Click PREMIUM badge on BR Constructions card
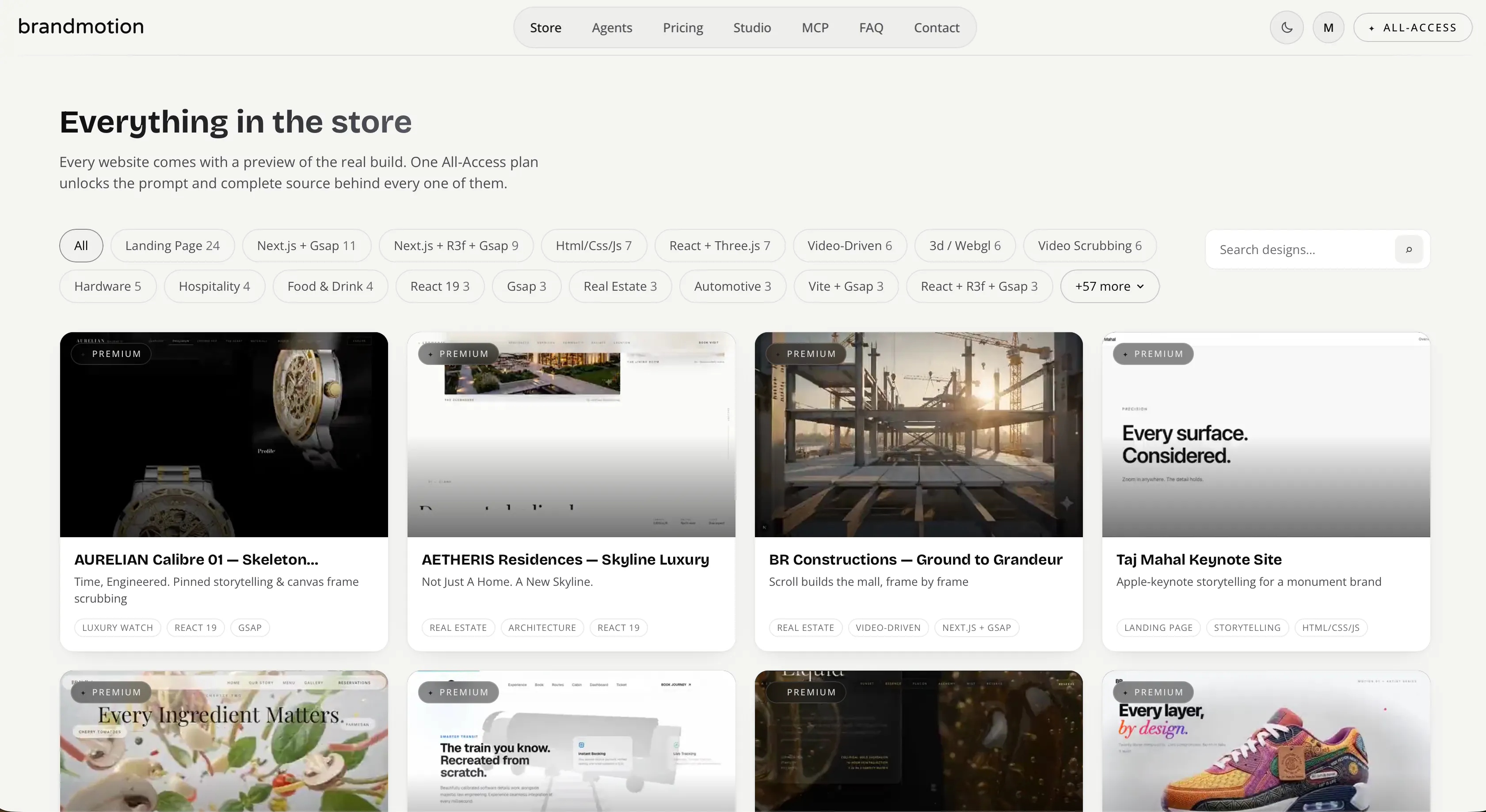 (x=806, y=353)
